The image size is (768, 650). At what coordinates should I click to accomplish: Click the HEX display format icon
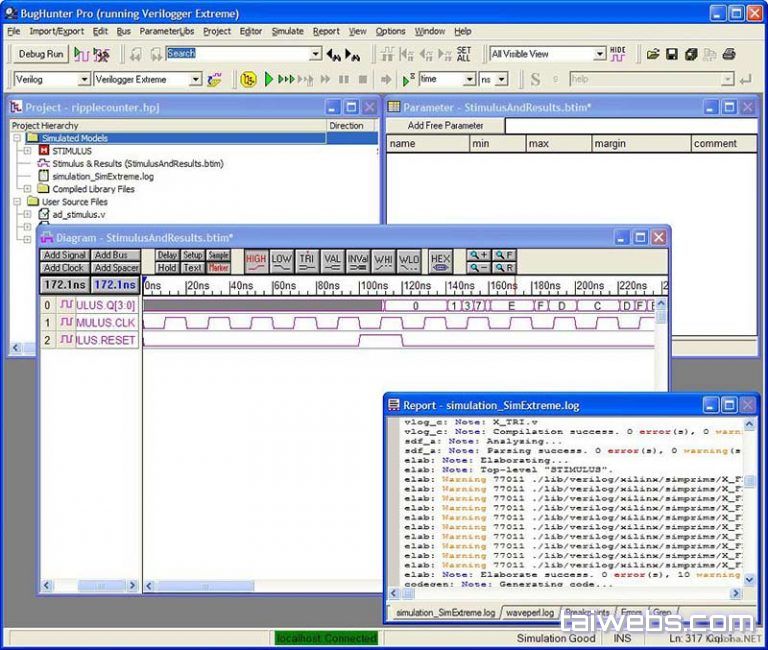click(440, 261)
